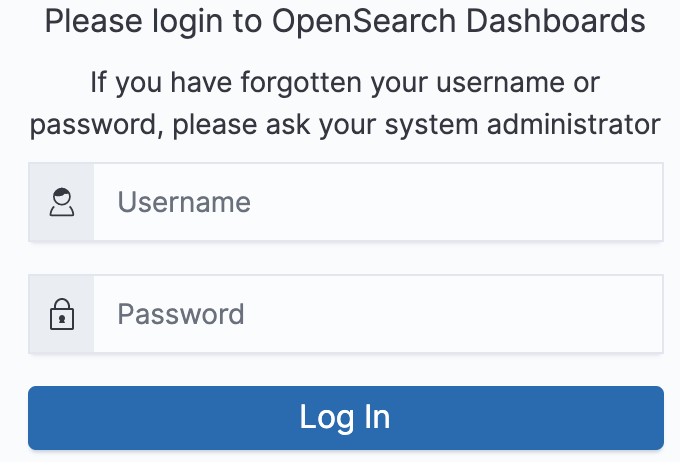
Task: Select the person icon in the username row
Action: click(62, 202)
